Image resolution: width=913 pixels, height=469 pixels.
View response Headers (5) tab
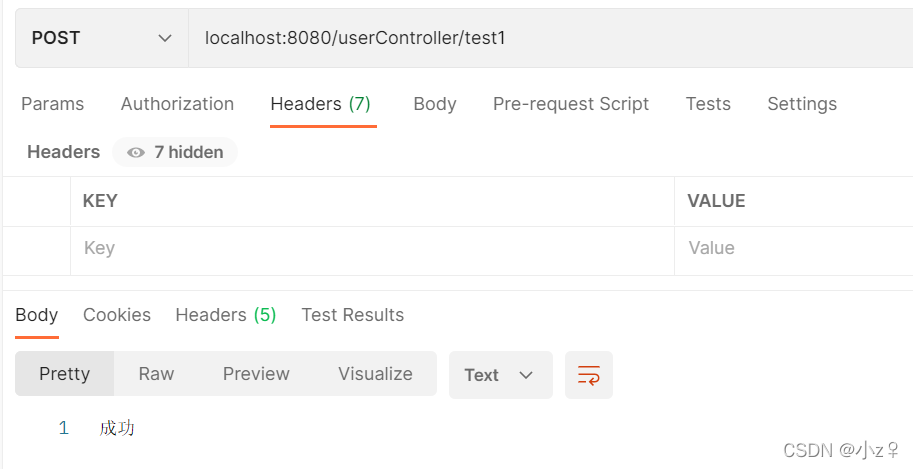pyautogui.click(x=226, y=315)
